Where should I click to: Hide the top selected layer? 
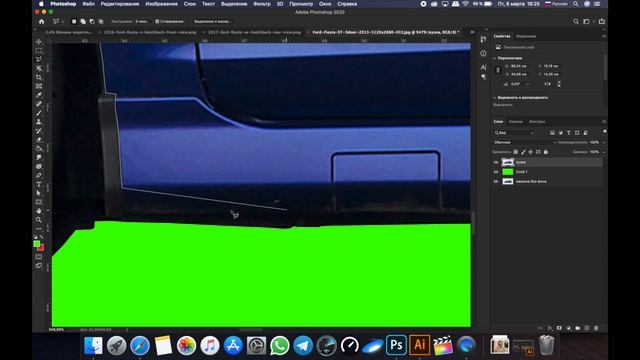click(496, 162)
